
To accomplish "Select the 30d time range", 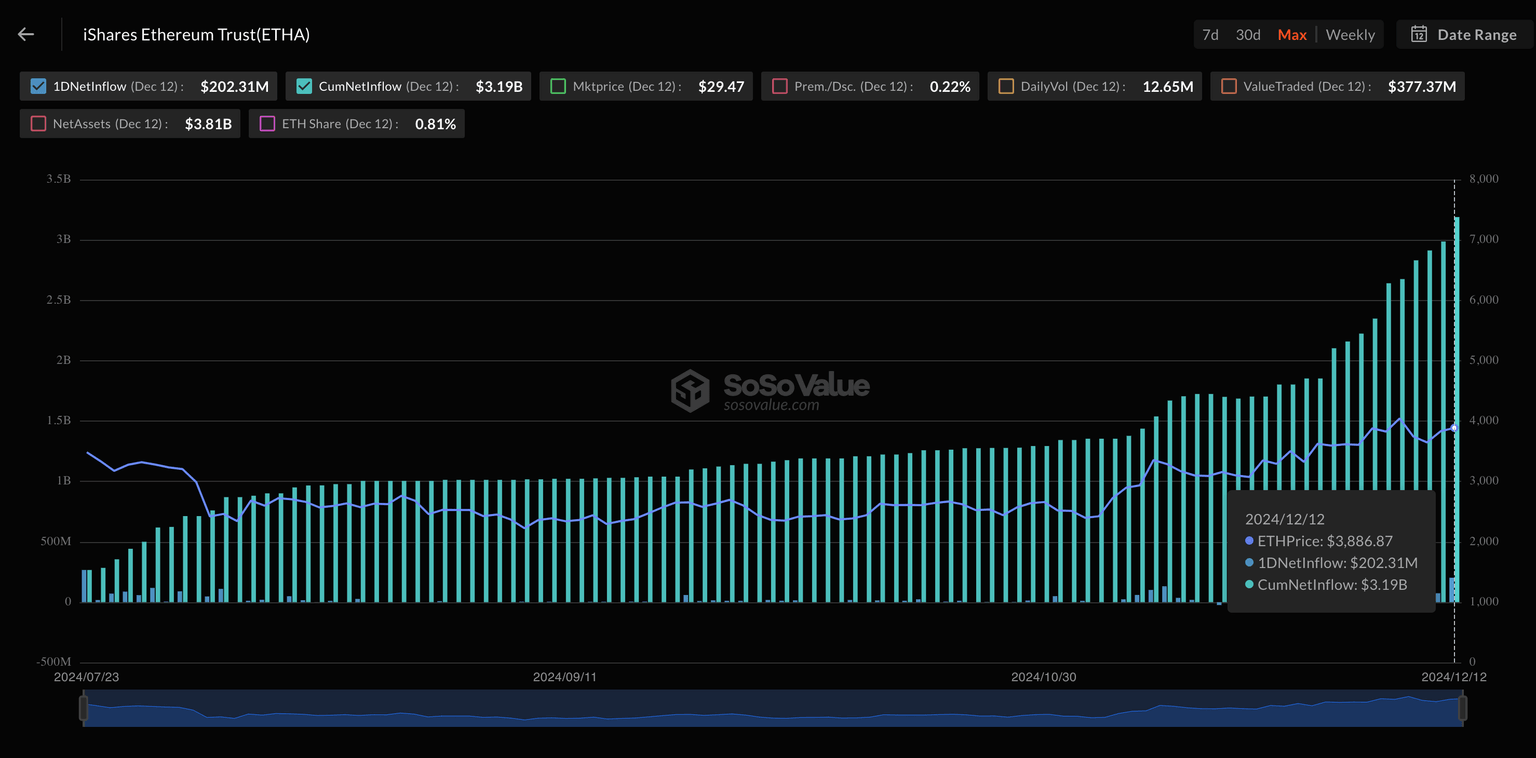I will [1248, 34].
